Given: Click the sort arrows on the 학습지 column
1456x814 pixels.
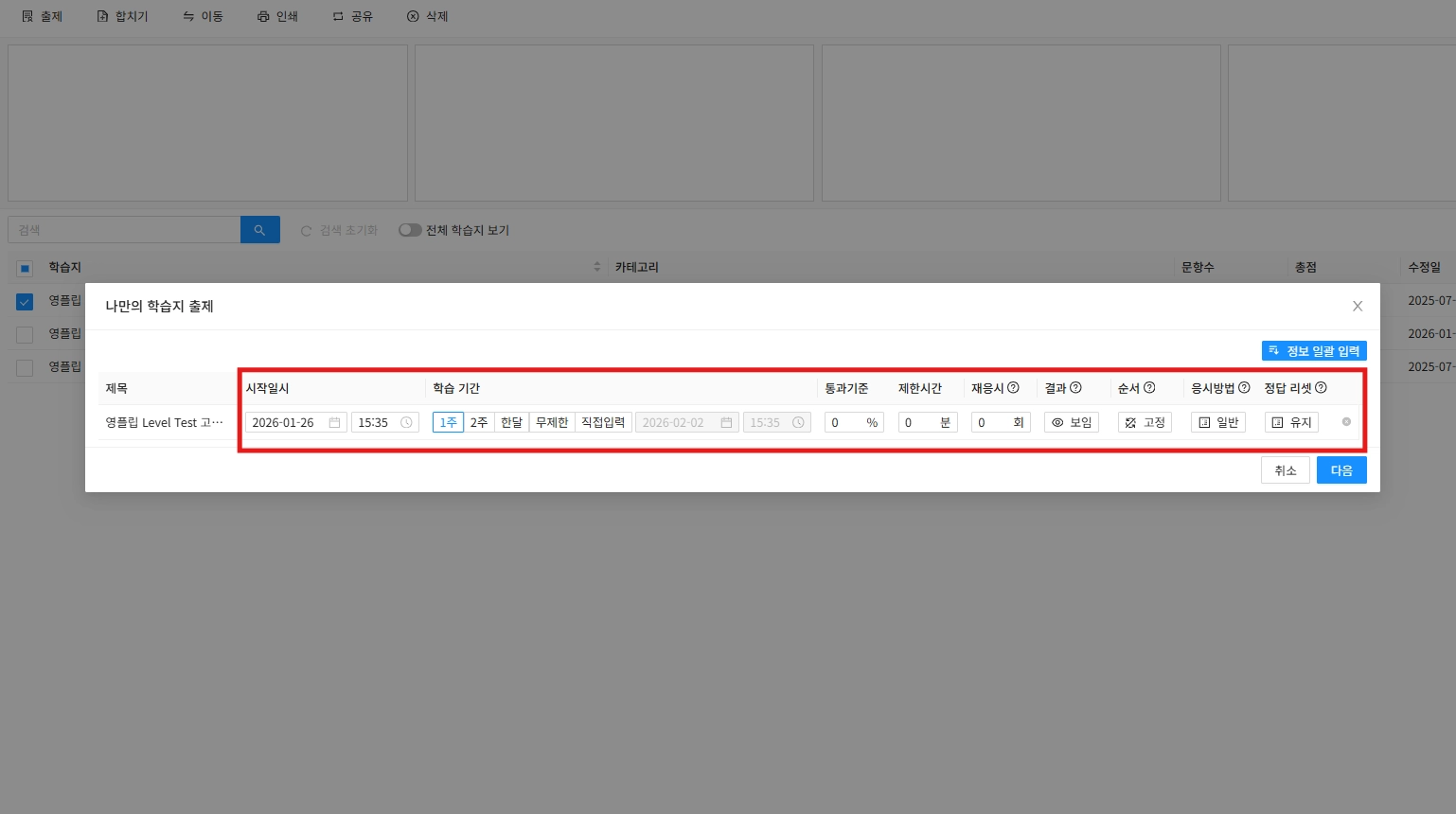Looking at the screenshot, I should 596,267.
